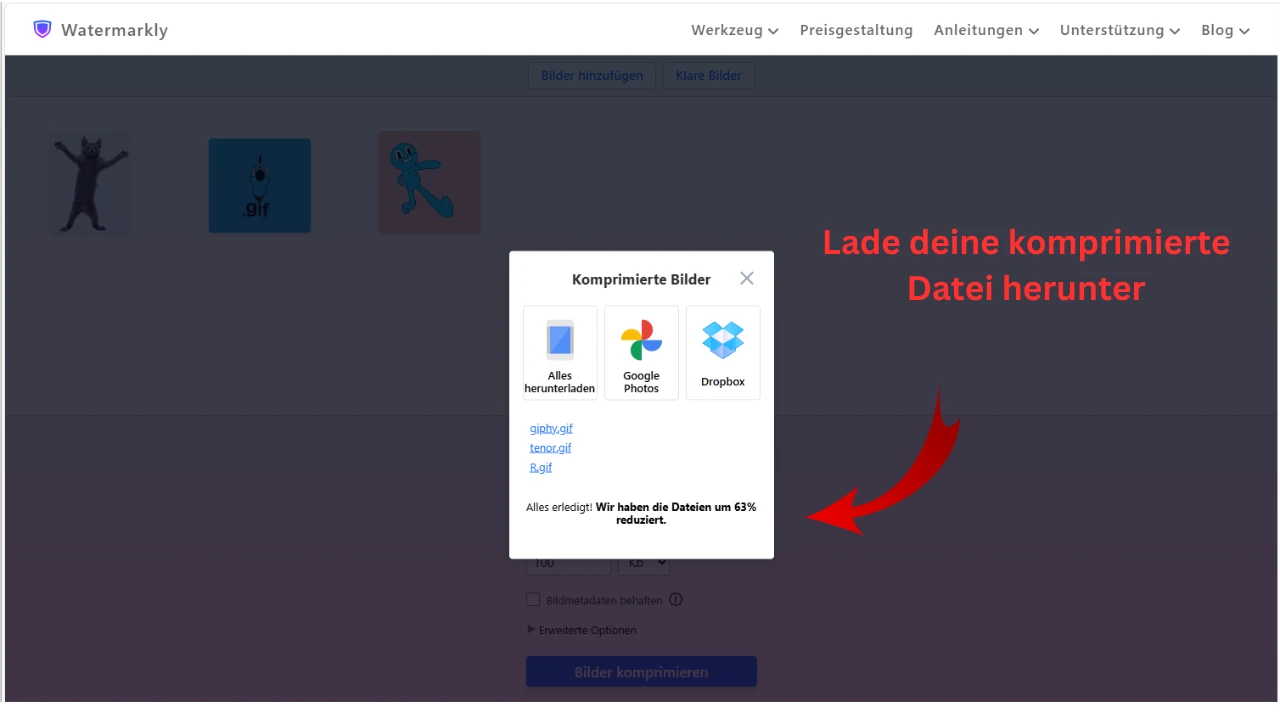Expand the Anleitungen menu
This screenshot has width=1280, height=720.
pyautogui.click(x=987, y=30)
